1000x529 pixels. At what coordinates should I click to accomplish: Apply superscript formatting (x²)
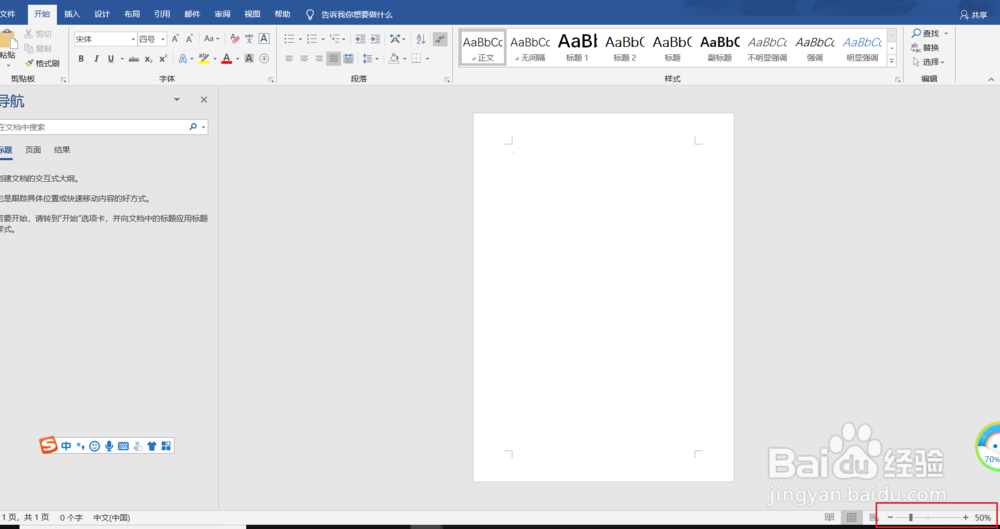click(x=163, y=59)
